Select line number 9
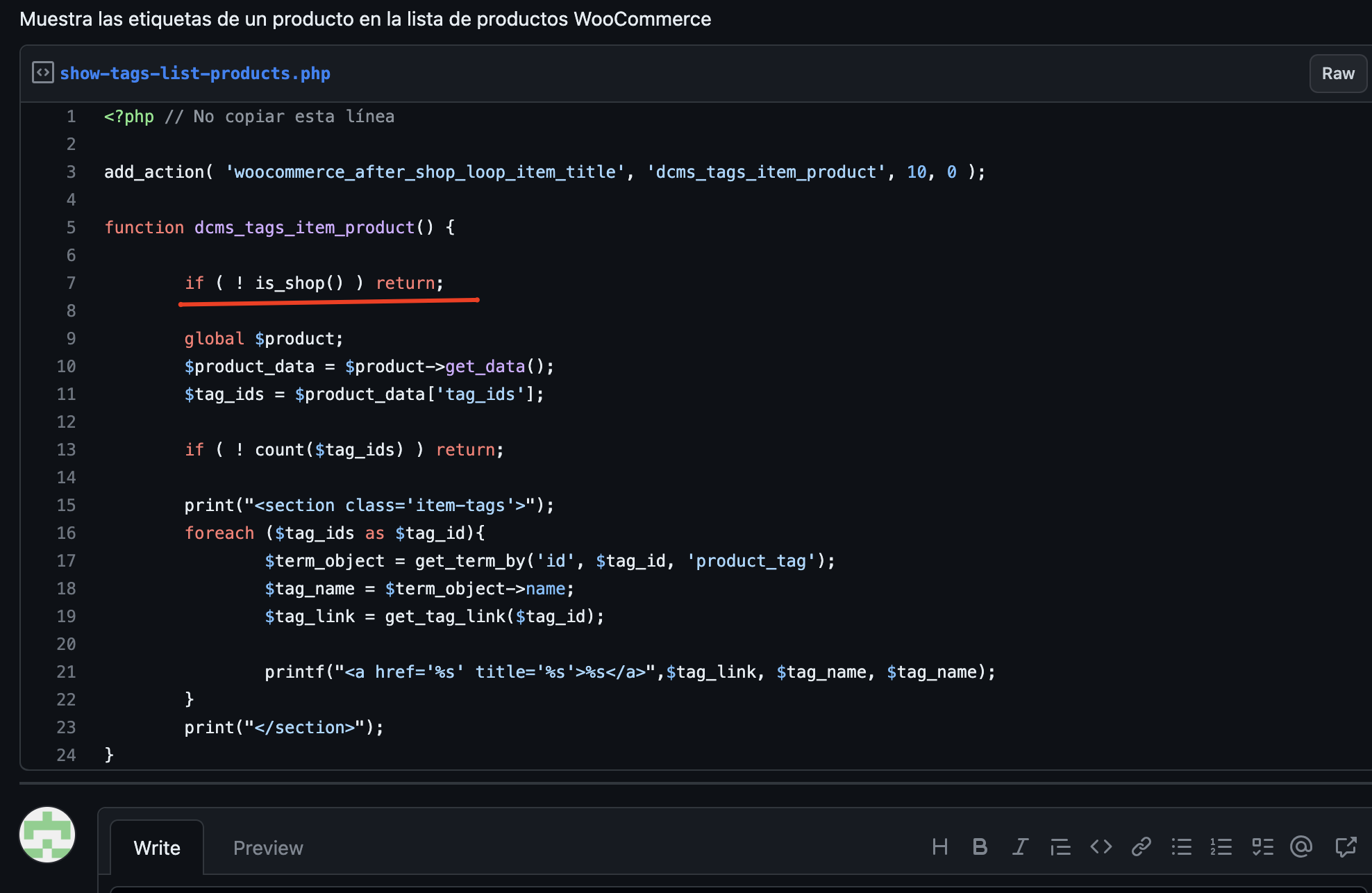Image resolution: width=1372 pixels, height=893 pixels. 71,339
